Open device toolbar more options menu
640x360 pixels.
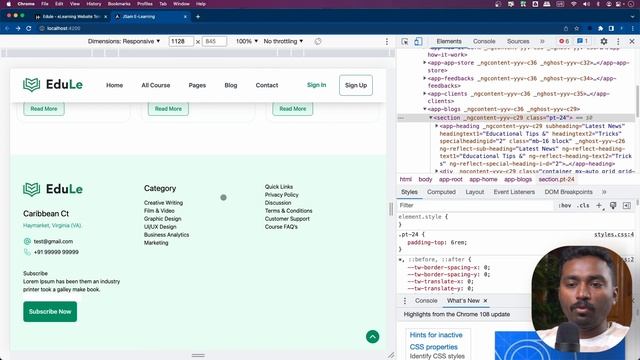pos(387,41)
